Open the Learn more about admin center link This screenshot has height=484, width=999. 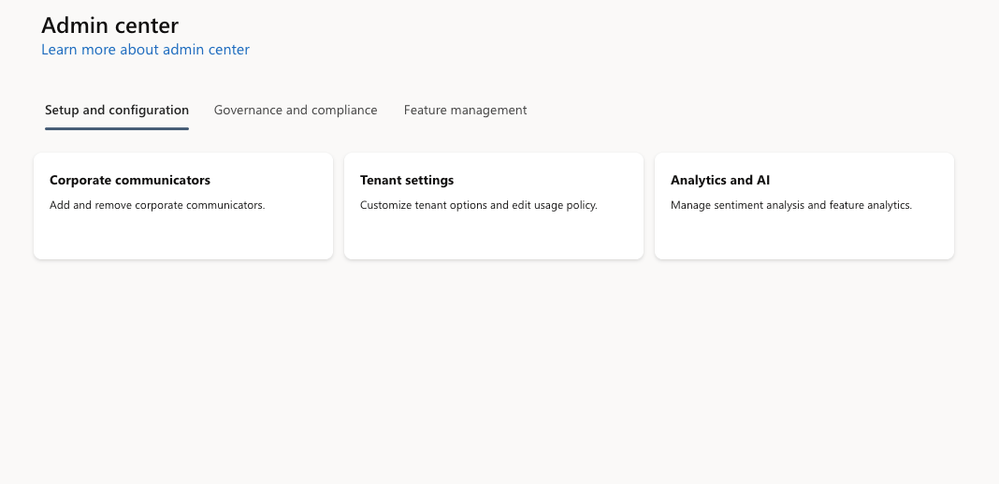[x=145, y=50]
